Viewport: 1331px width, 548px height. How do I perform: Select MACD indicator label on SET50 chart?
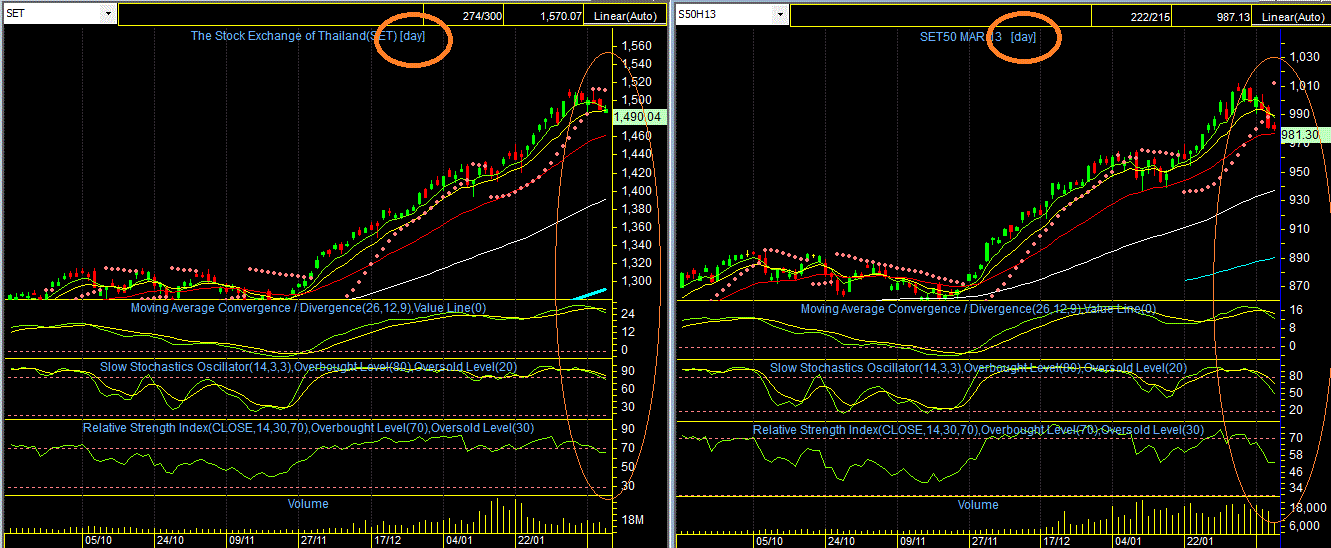coord(978,309)
